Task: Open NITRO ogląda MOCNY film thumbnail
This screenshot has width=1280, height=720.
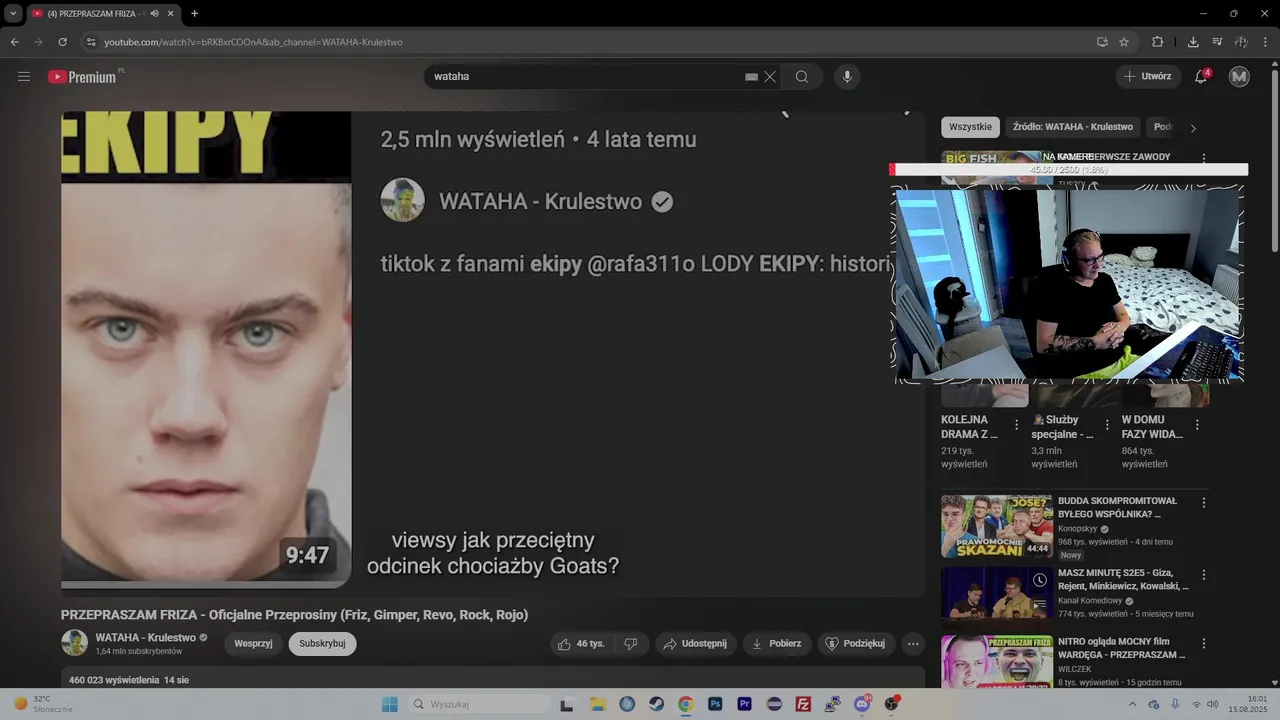Action: pos(996,661)
